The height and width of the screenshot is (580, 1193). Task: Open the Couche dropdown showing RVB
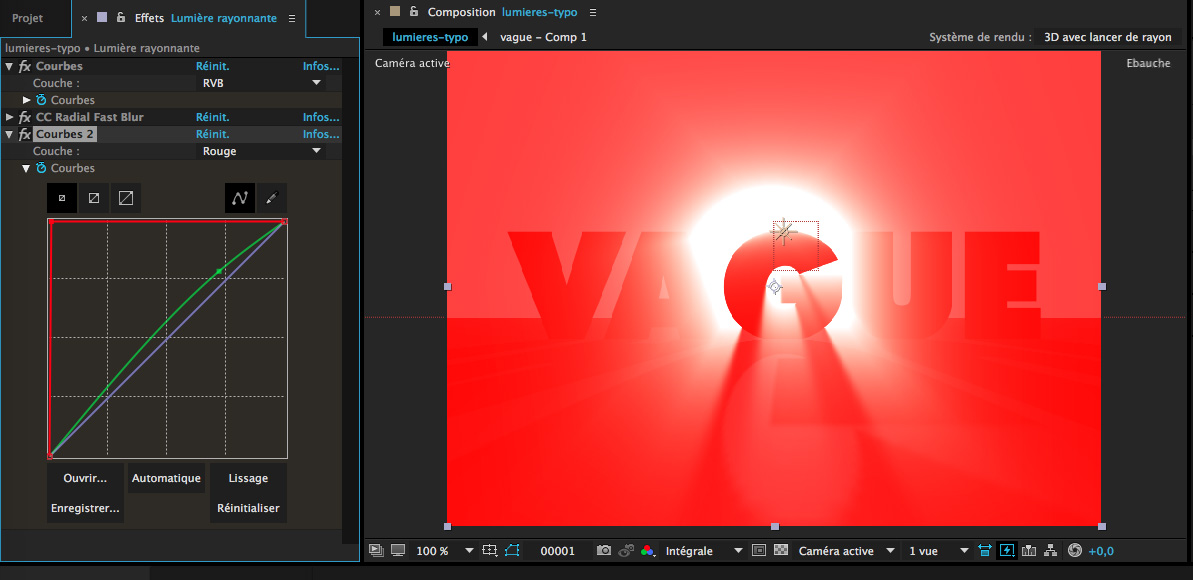tap(262, 83)
